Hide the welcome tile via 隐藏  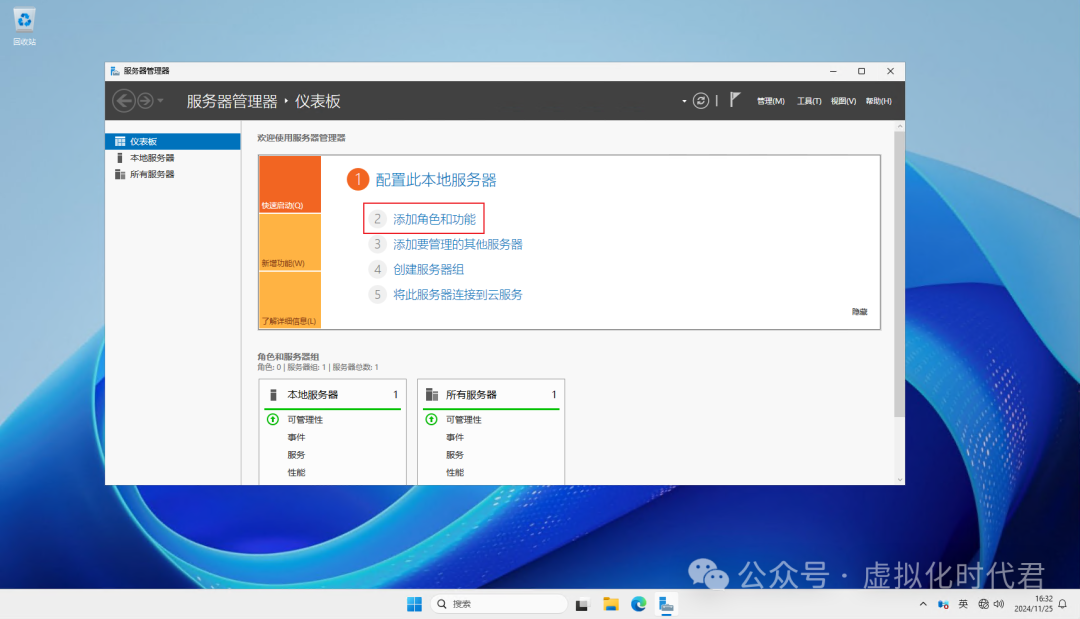(x=860, y=312)
